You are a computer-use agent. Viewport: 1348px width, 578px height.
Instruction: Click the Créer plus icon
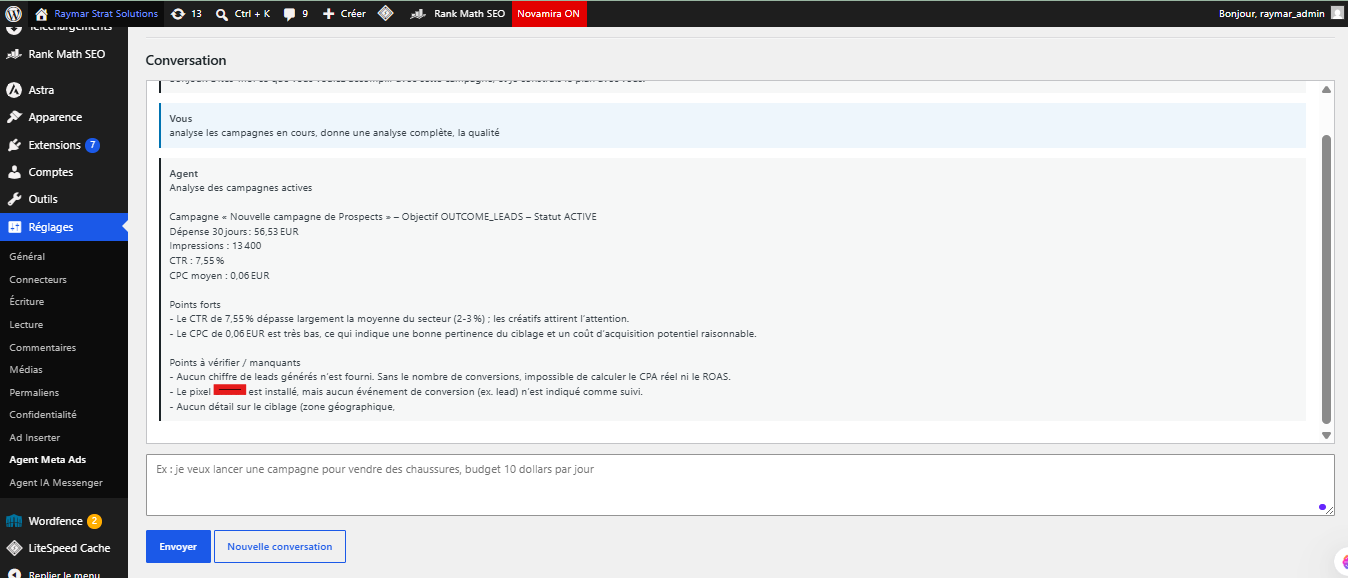(x=329, y=14)
